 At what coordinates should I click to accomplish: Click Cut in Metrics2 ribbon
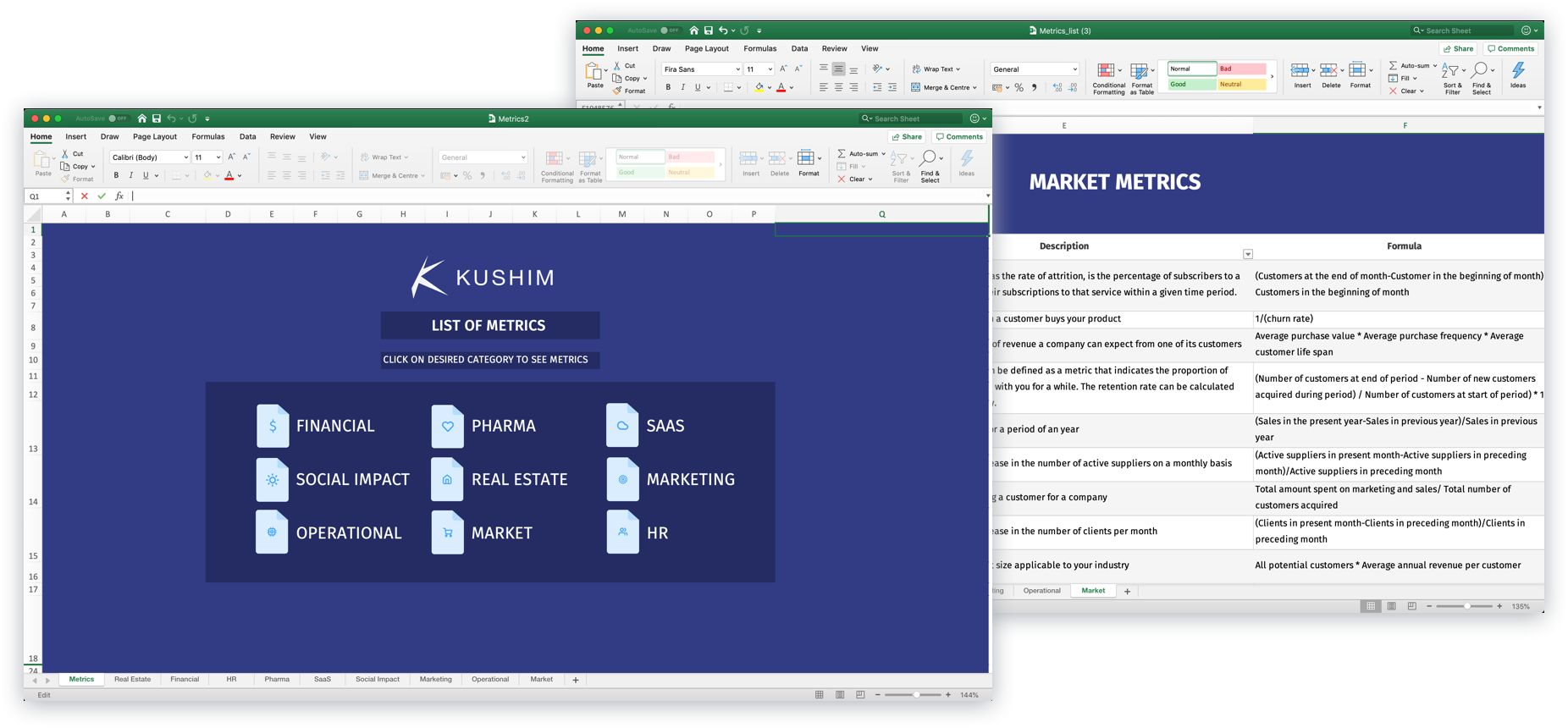tap(72, 153)
